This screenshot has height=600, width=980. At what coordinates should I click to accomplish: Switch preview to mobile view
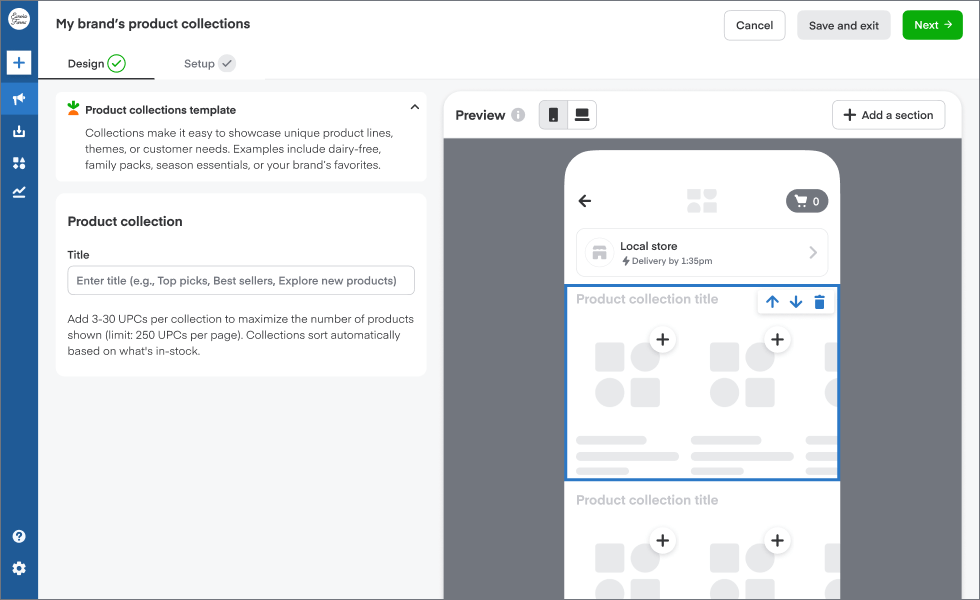coord(554,114)
